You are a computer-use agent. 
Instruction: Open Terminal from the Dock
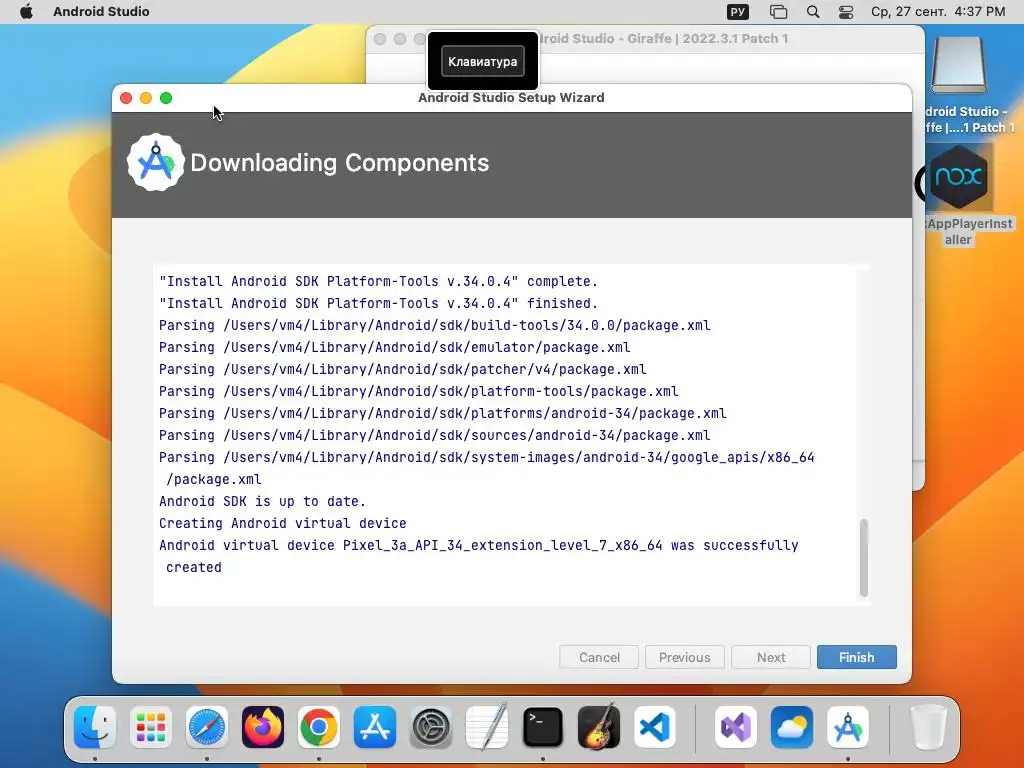coord(543,727)
